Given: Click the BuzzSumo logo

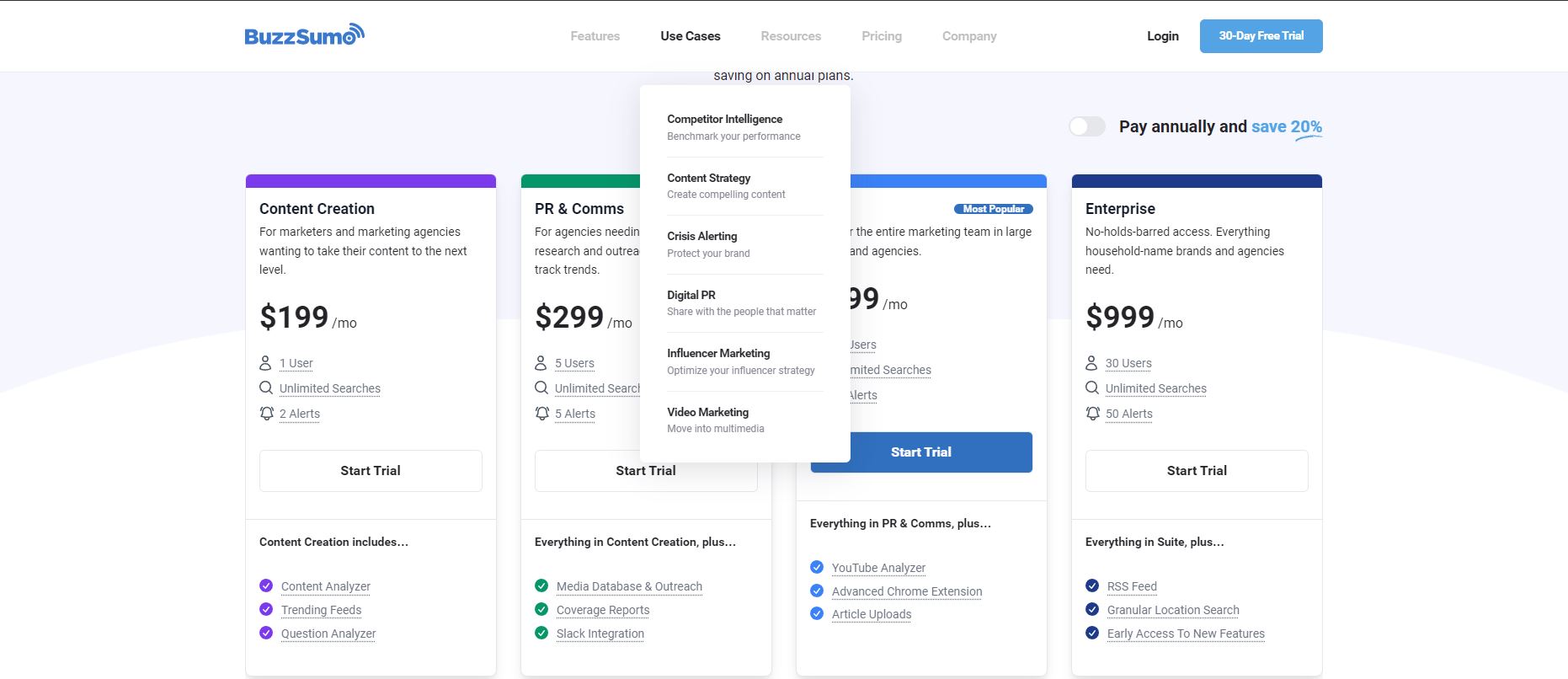Looking at the screenshot, I should [304, 35].
